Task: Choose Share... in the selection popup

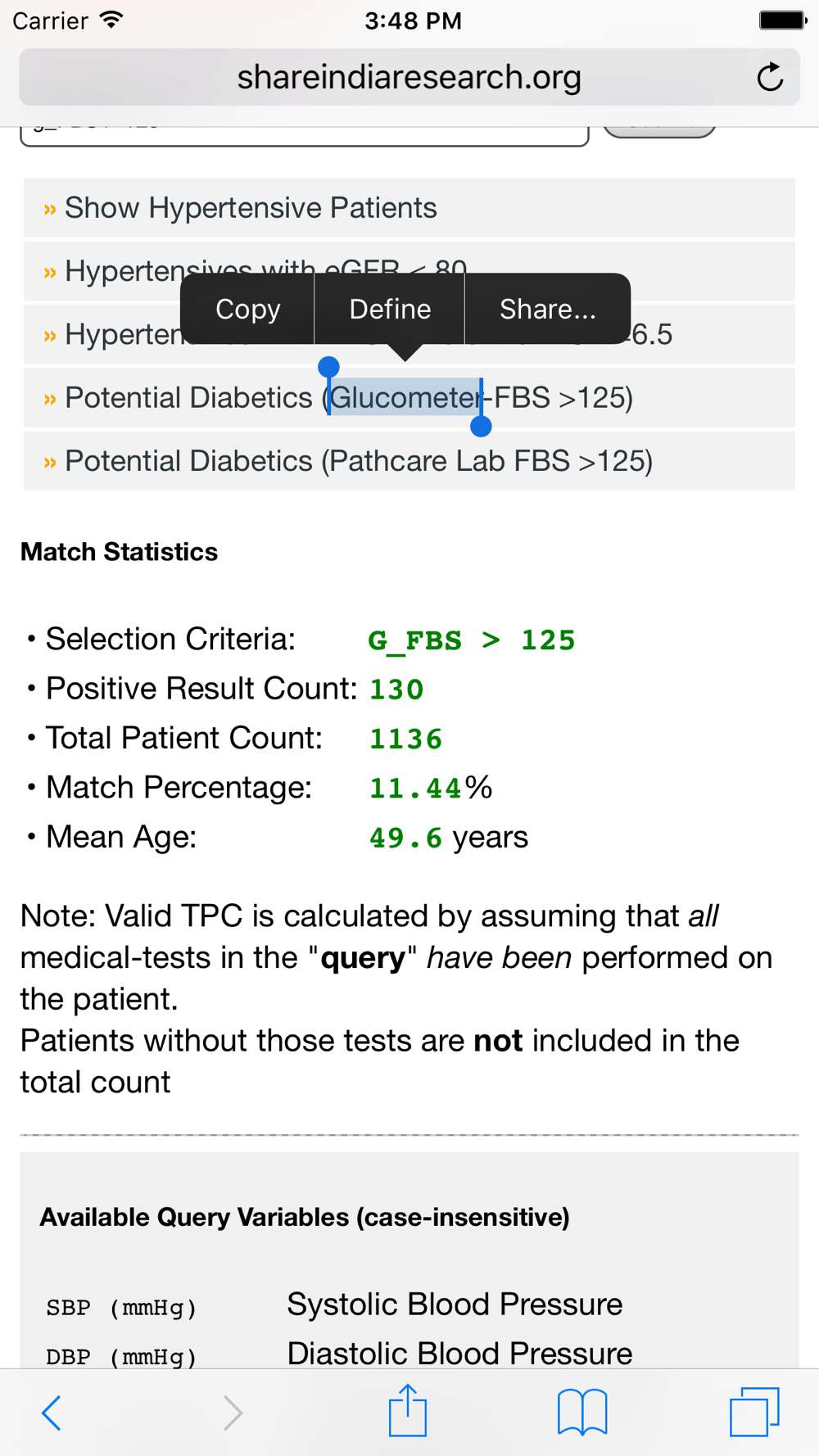Action: (x=548, y=309)
